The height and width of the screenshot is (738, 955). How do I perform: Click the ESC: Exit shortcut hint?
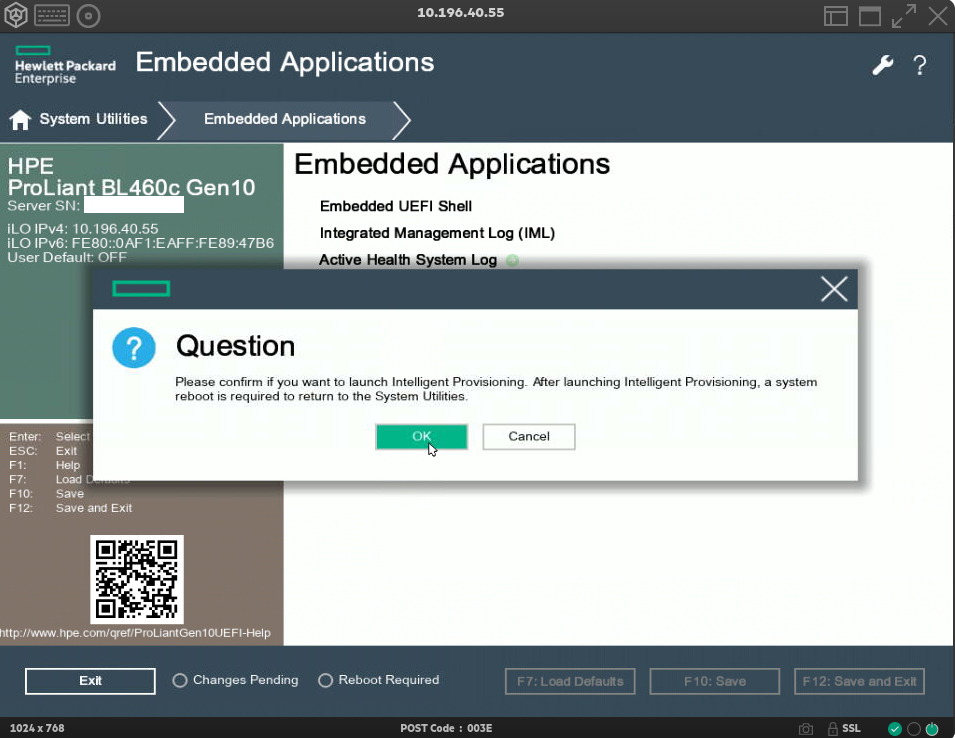coord(43,451)
